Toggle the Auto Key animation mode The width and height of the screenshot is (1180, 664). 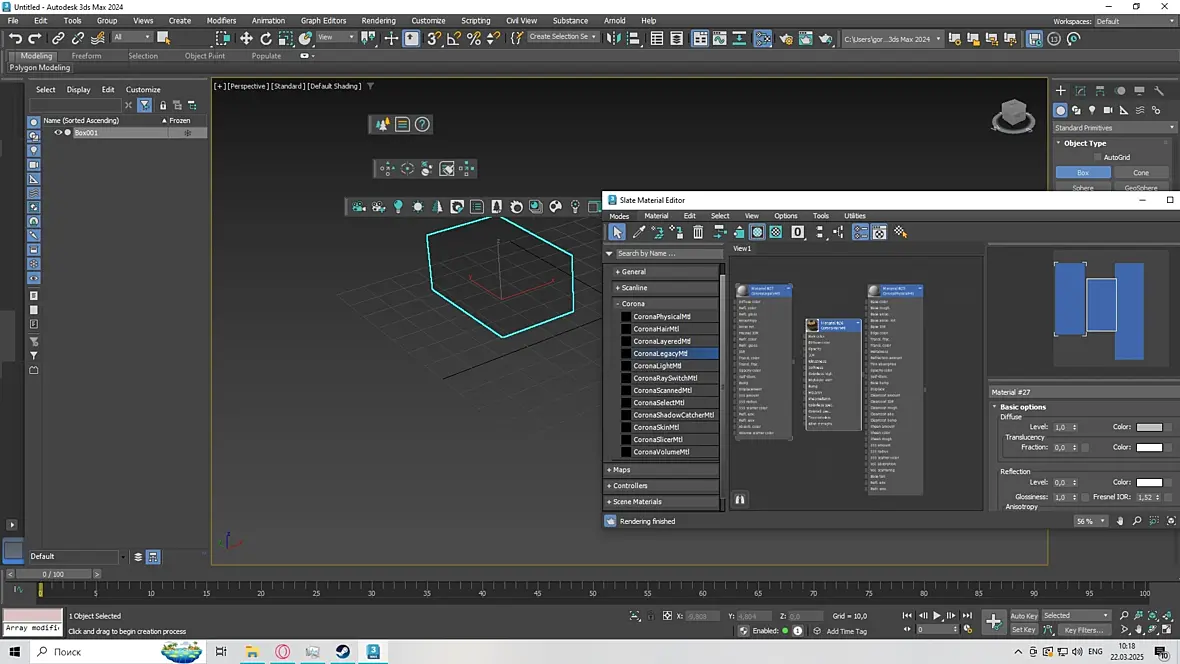(1024, 616)
